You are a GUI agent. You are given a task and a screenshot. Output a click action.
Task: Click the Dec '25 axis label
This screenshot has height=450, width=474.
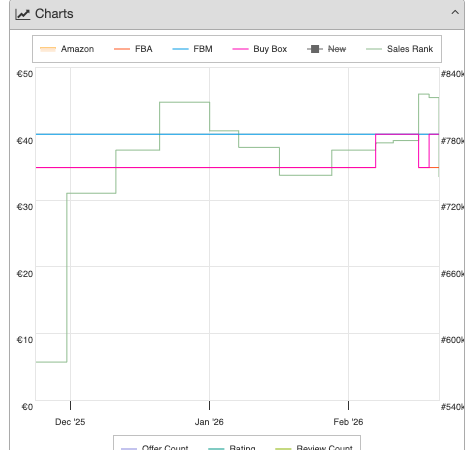click(70, 422)
